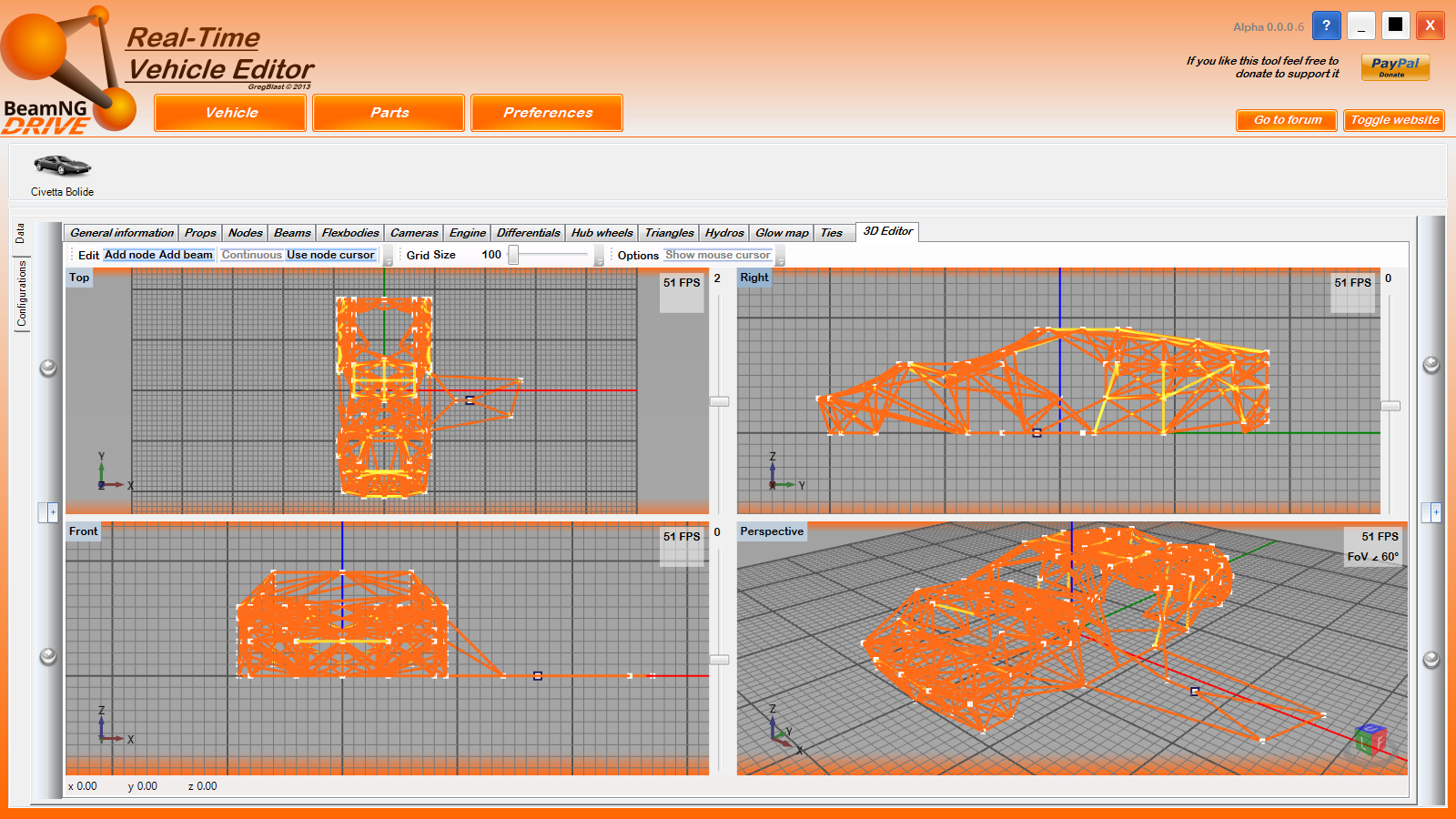Select the node cursor marker in Right view

coord(1036,433)
